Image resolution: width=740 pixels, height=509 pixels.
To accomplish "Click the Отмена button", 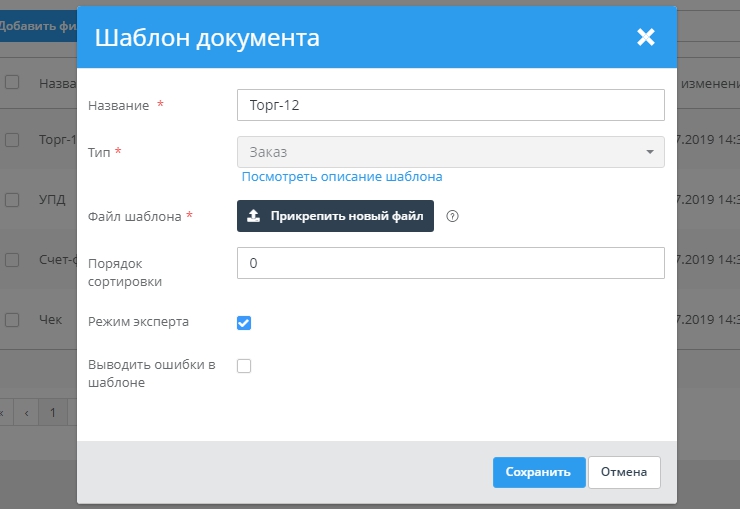I will point(624,472).
